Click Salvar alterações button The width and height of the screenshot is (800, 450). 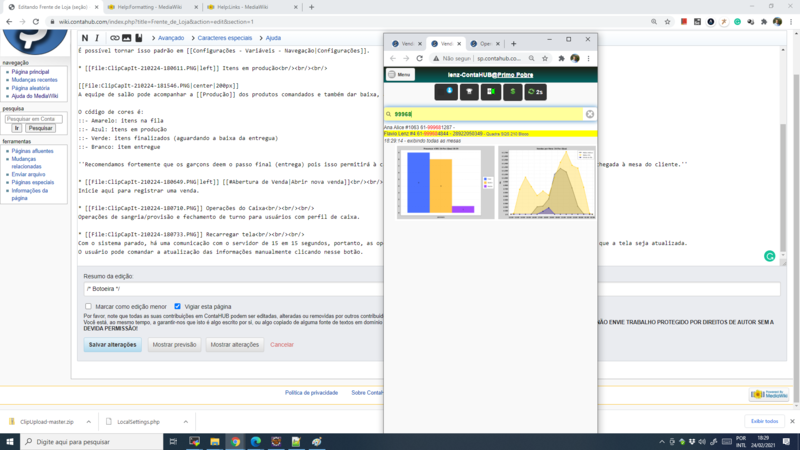[x=112, y=344]
